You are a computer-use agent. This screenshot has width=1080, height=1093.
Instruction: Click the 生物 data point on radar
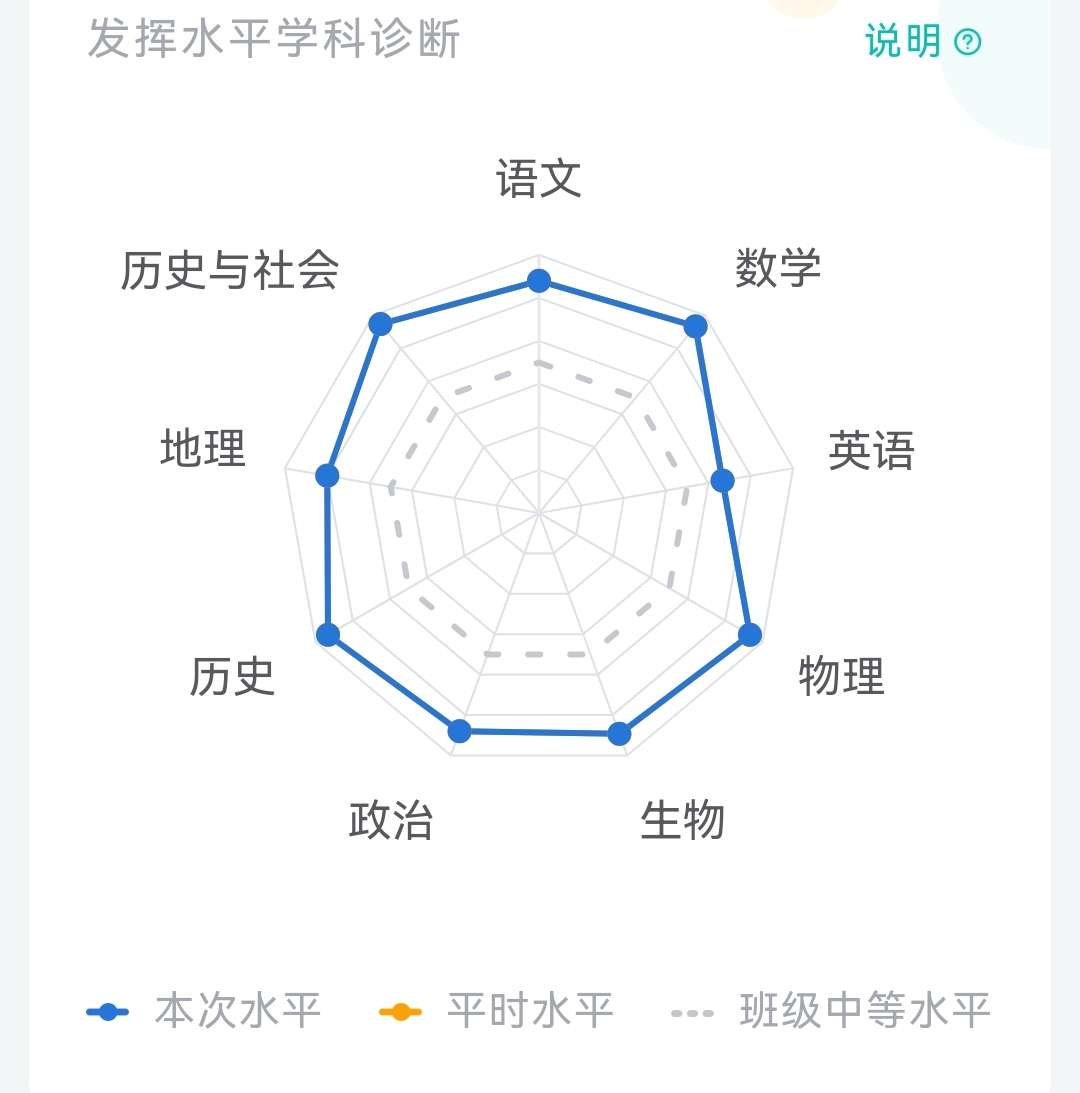click(619, 734)
